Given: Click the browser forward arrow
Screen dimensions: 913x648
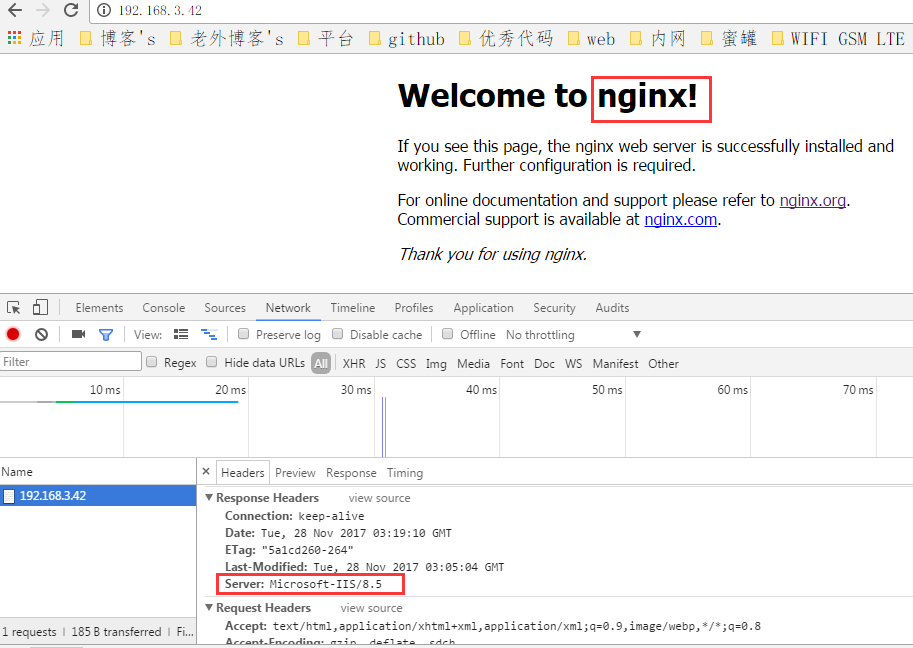Looking at the screenshot, I should pos(43,10).
